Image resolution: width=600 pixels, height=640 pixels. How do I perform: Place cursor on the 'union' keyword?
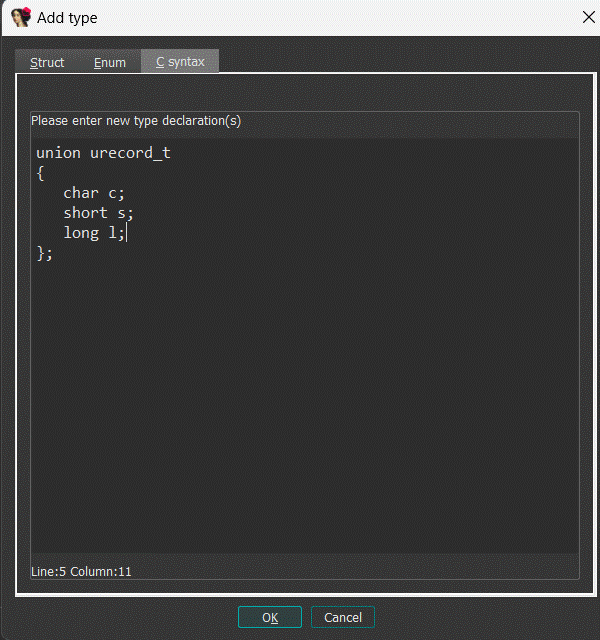pyautogui.click(x=58, y=153)
